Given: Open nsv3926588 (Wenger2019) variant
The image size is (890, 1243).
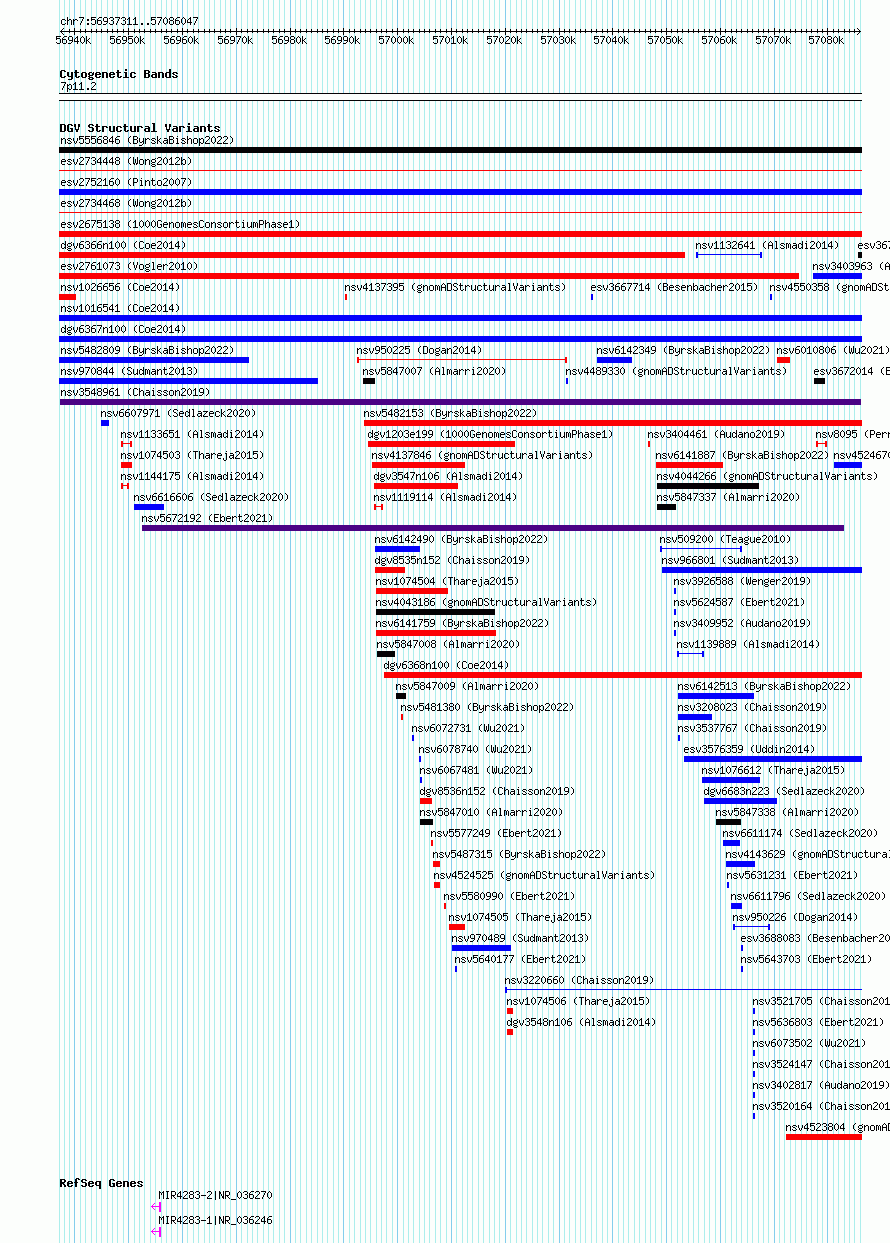Looking at the screenshot, I should coord(742,581).
